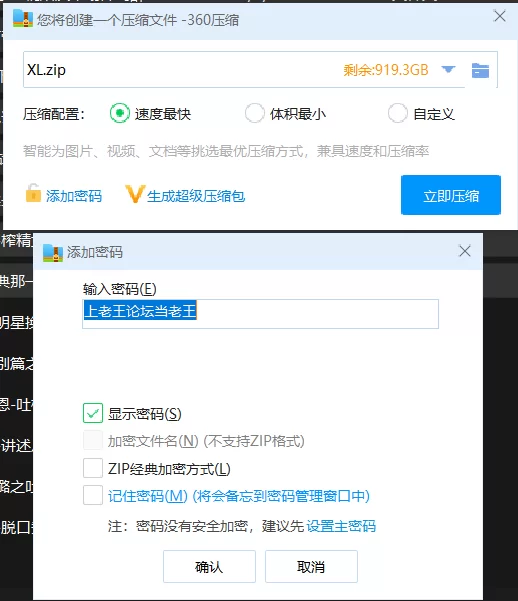Click the 添加密码 link
The height and width of the screenshot is (601, 518).
(74, 196)
